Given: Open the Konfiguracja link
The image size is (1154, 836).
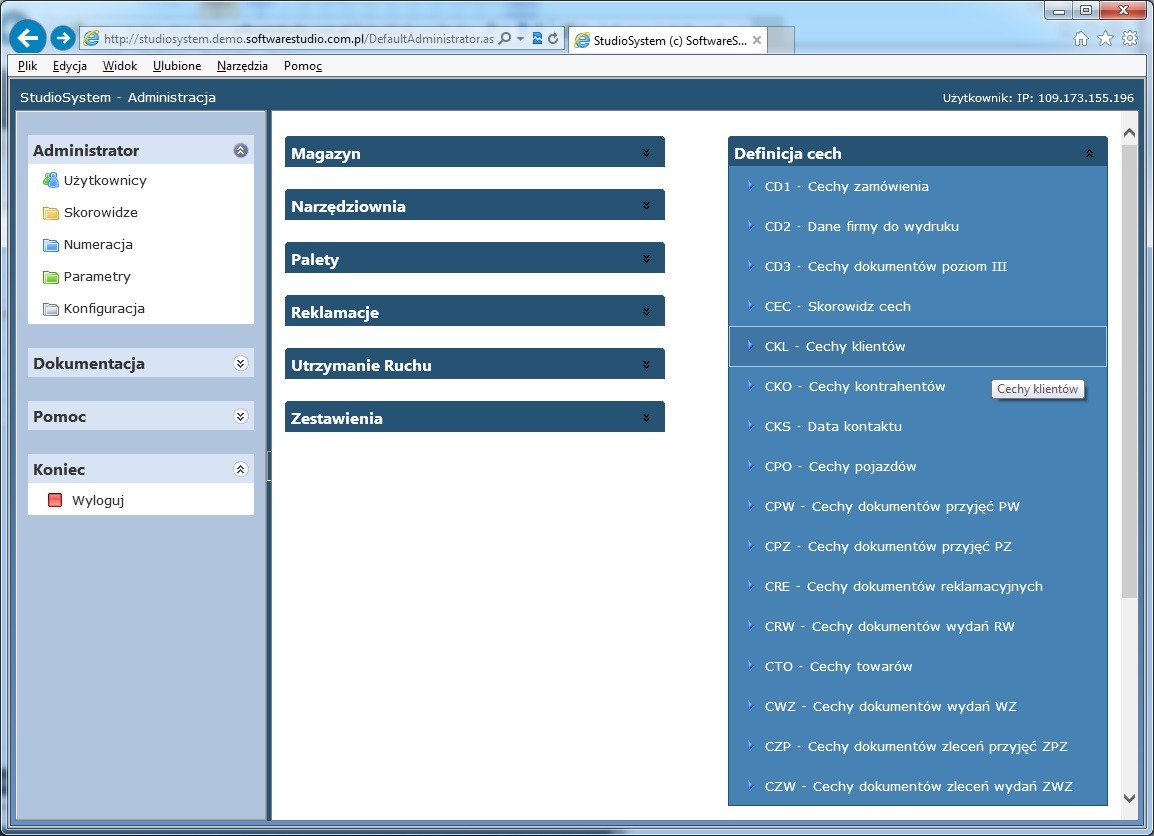Looking at the screenshot, I should click(x=104, y=309).
